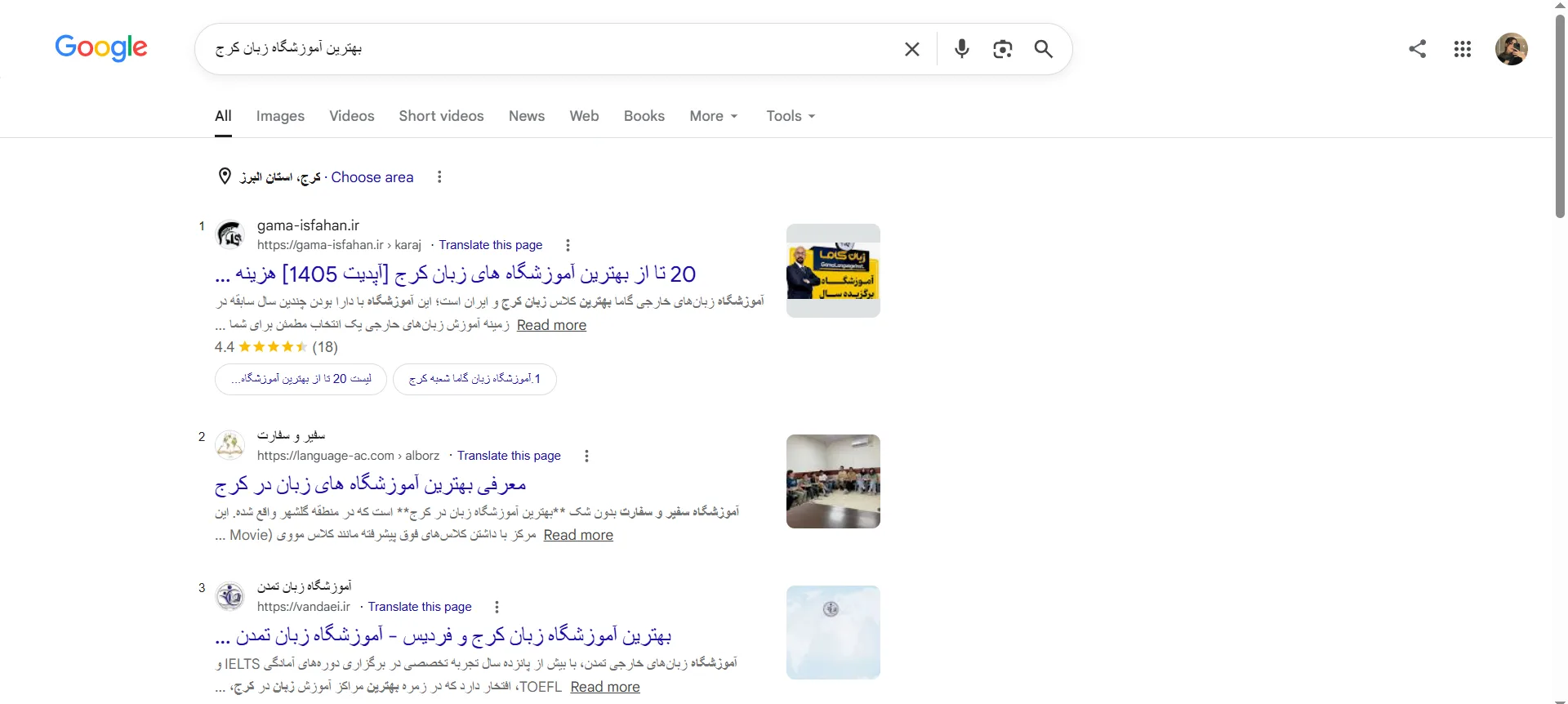Expand the More dropdown
The height and width of the screenshot is (704, 1568).
[x=714, y=116]
